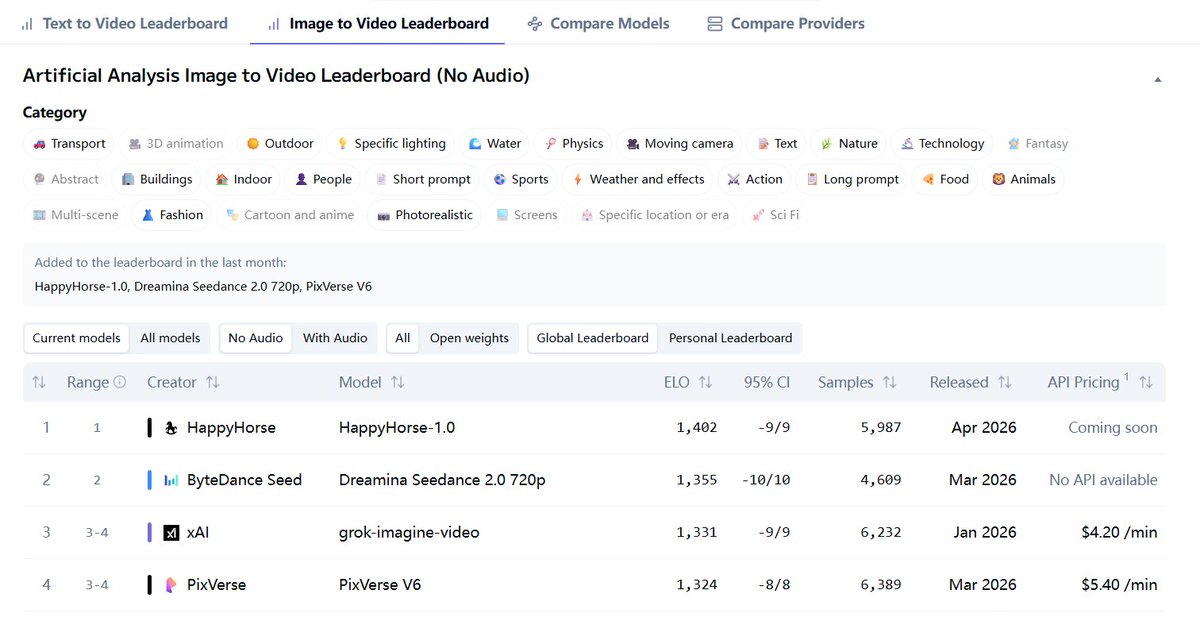Sort the table by Samples
This screenshot has height=617, width=1200.
(890, 382)
